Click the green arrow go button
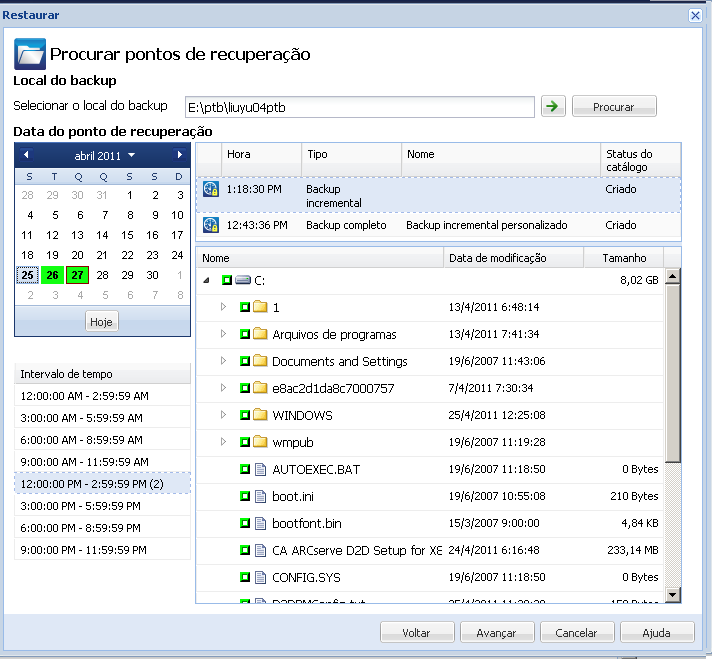The width and height of the screenshot is (712, 659). pos(553,107)
